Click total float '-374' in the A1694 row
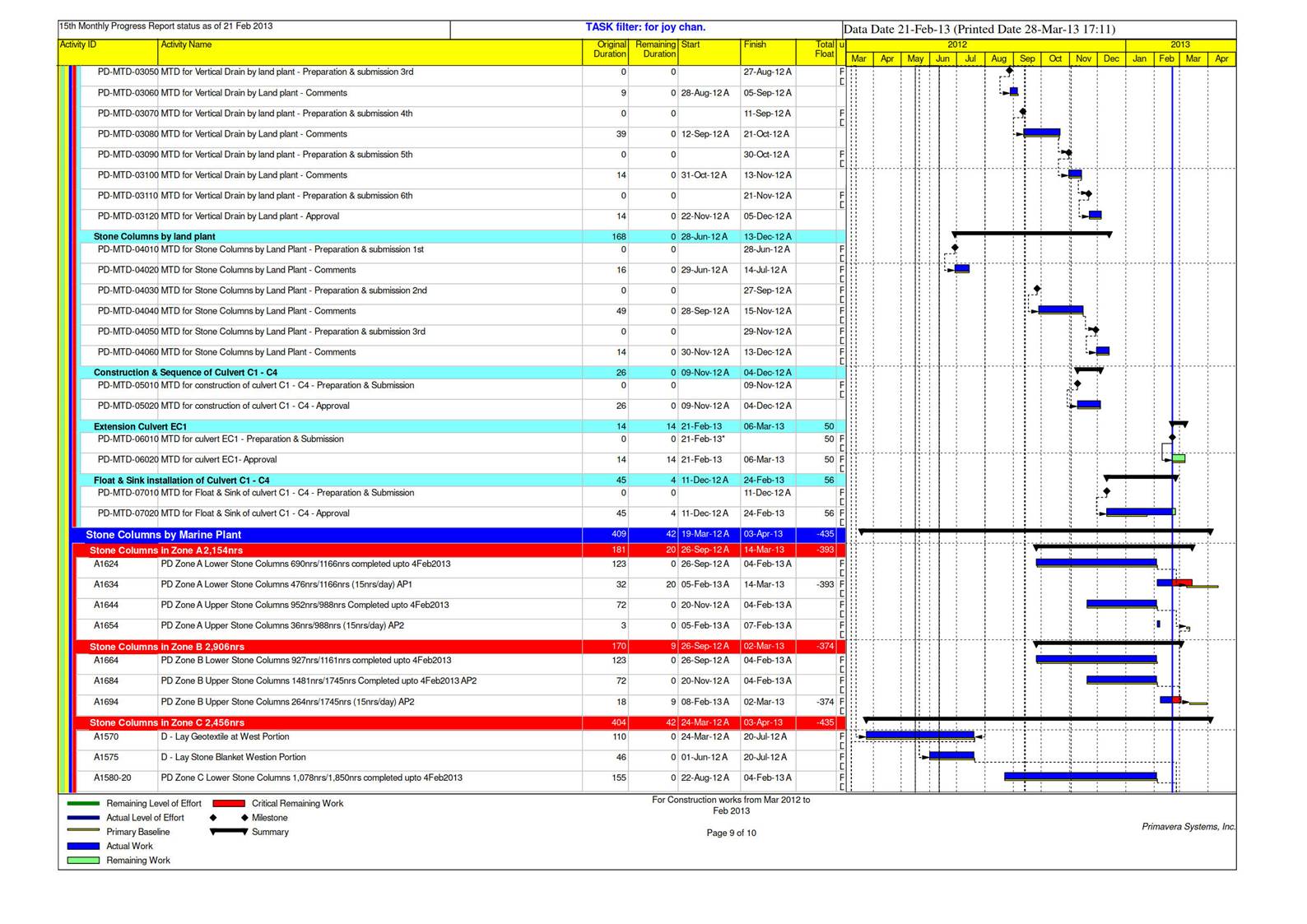 pos(825,702)
